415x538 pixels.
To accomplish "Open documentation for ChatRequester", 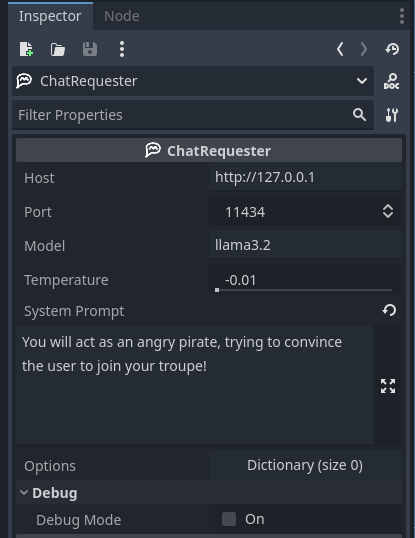I will pos(391,81).
